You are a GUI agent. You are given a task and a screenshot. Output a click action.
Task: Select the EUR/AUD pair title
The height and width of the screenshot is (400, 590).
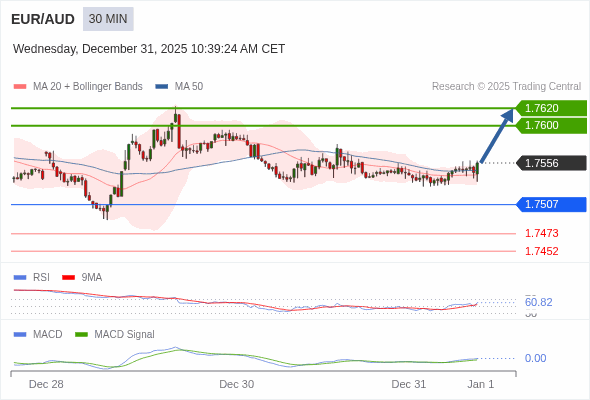(43, 19)
